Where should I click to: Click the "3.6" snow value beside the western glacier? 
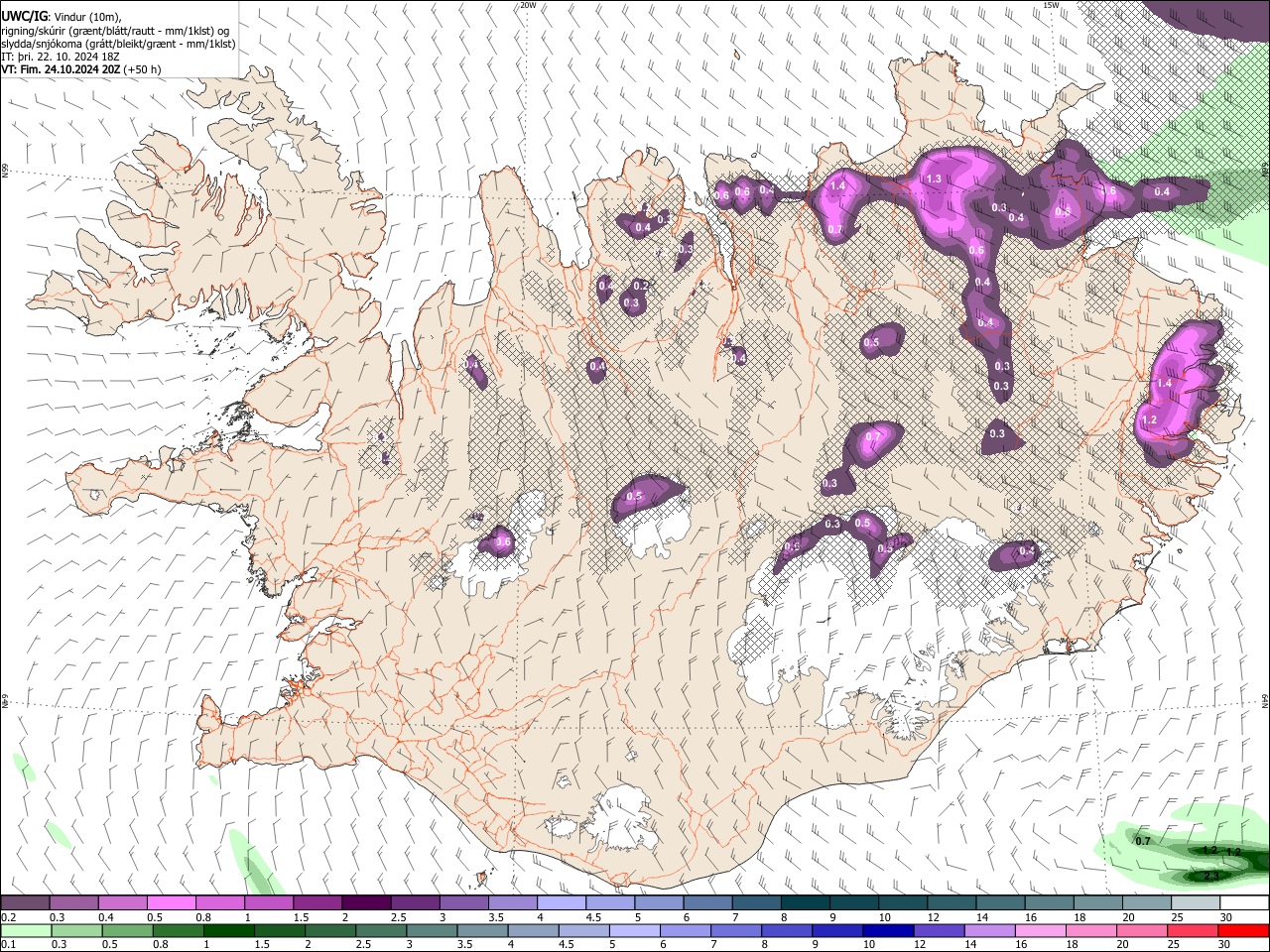tap(502, 541)
